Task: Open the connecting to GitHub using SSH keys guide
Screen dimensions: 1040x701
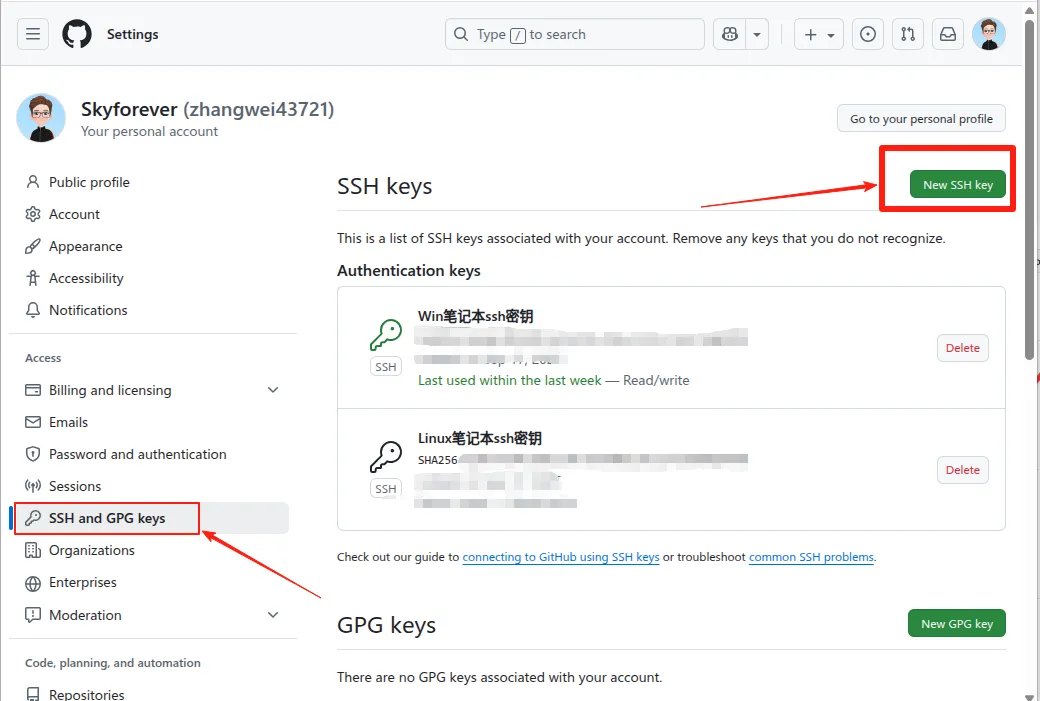Action: 560,557
